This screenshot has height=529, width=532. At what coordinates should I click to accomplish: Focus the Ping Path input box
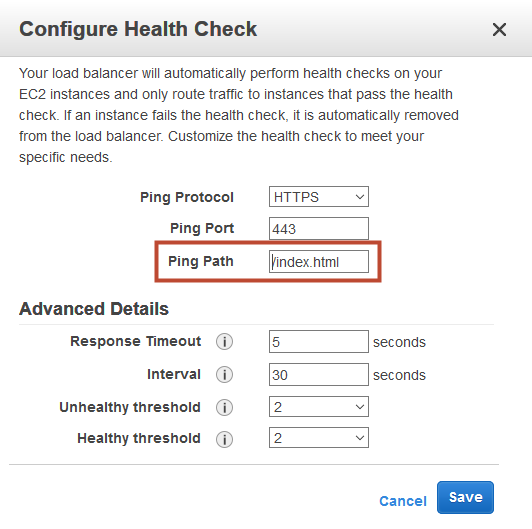[x=319, y=262]
